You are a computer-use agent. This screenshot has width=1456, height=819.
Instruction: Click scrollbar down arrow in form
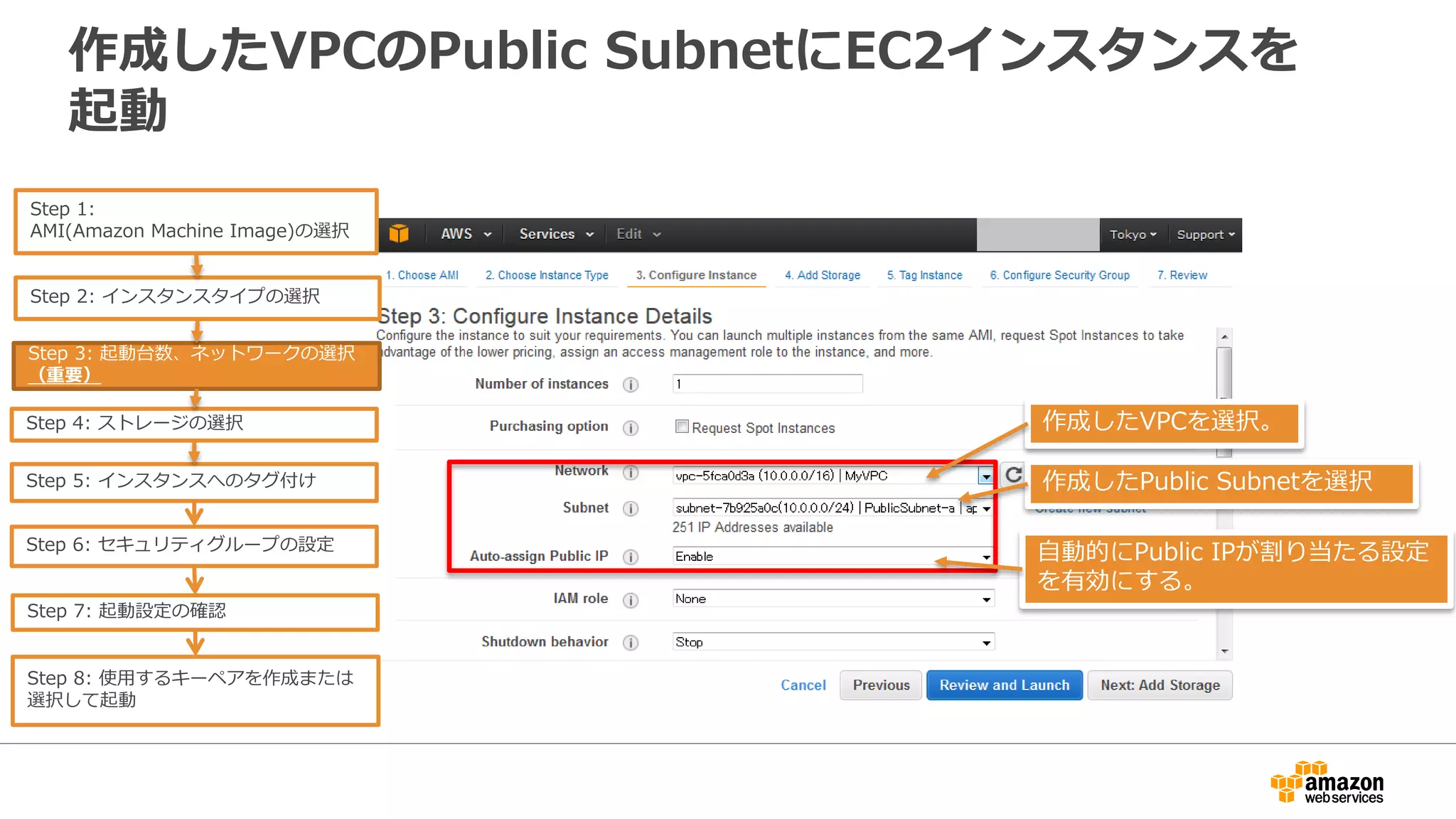[1224, 651]
